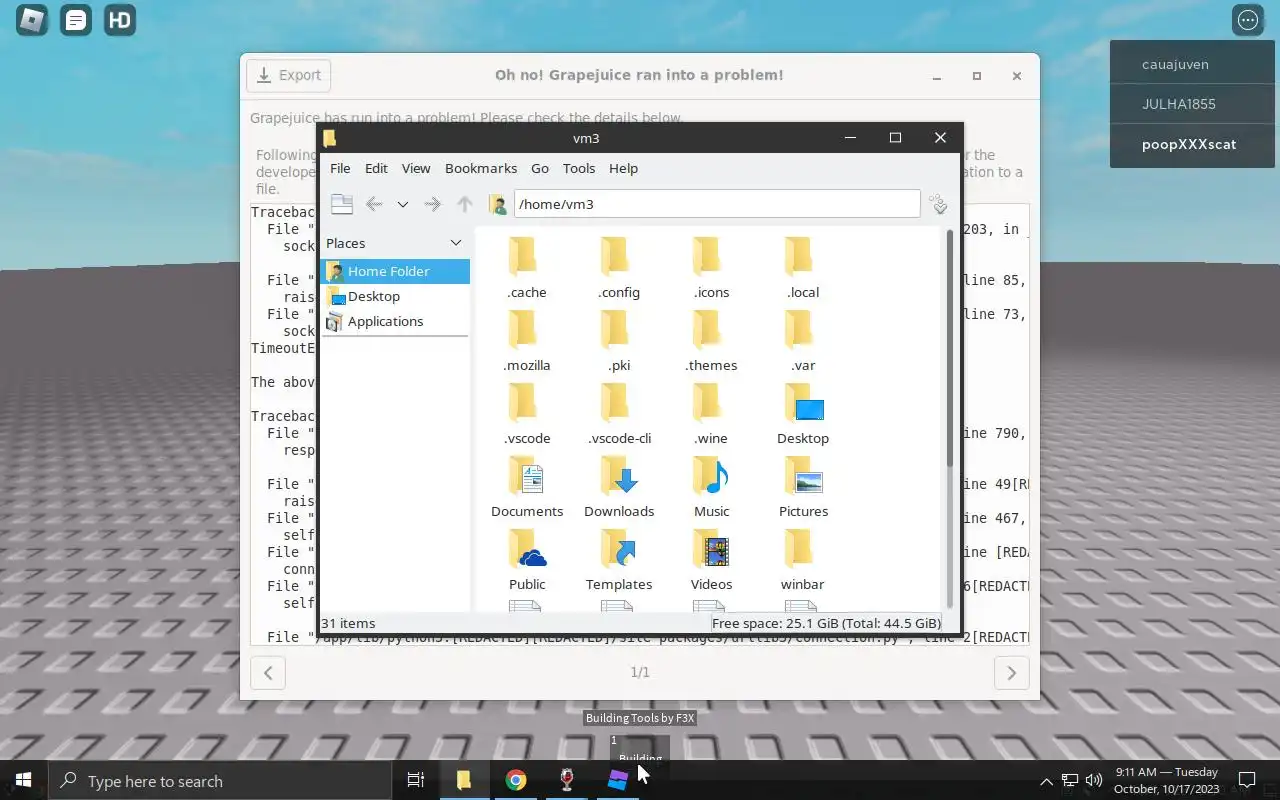Open the Roblox menu icon

32,20
